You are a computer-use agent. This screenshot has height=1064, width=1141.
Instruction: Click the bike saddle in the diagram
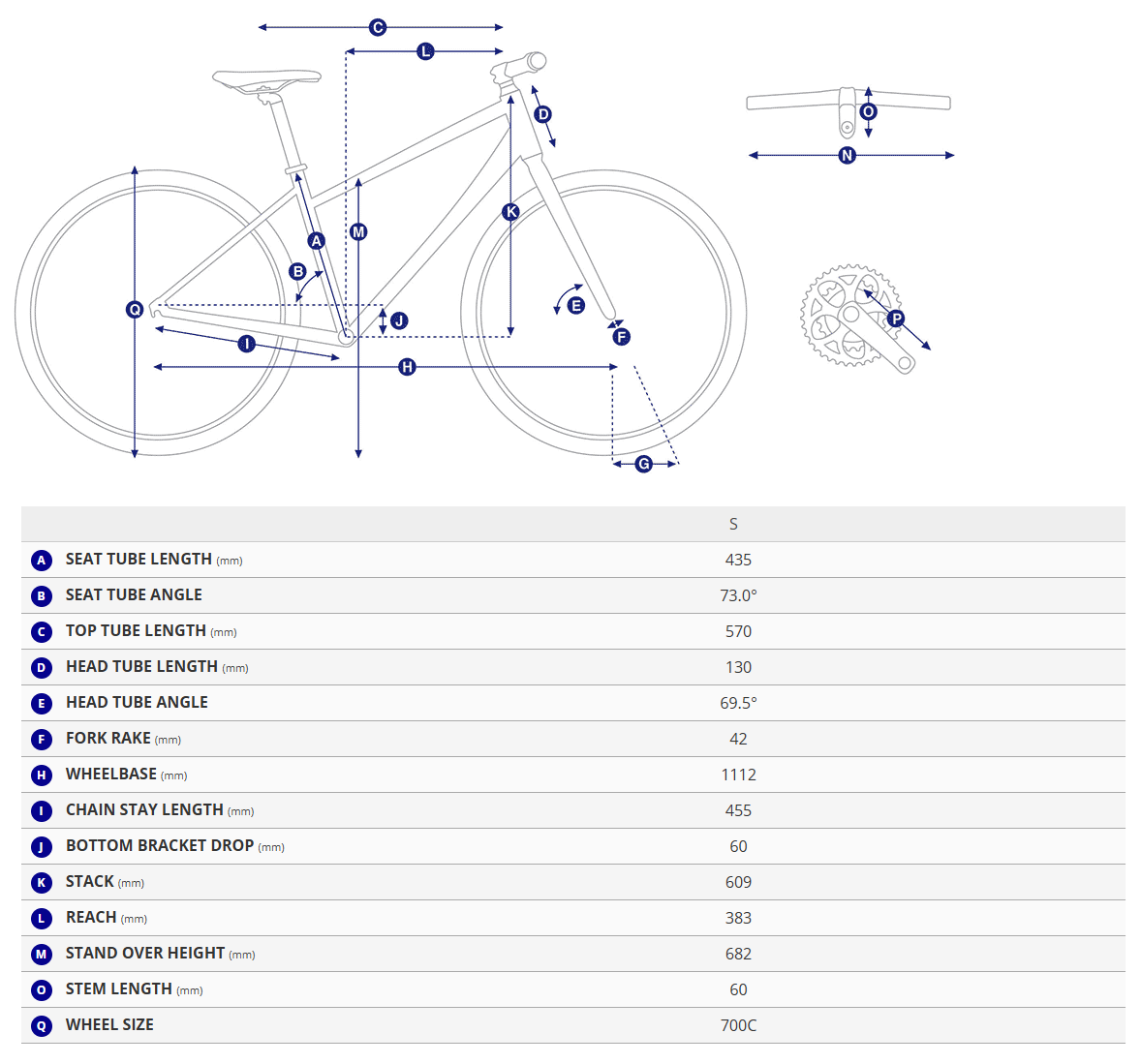click(266, 77)
